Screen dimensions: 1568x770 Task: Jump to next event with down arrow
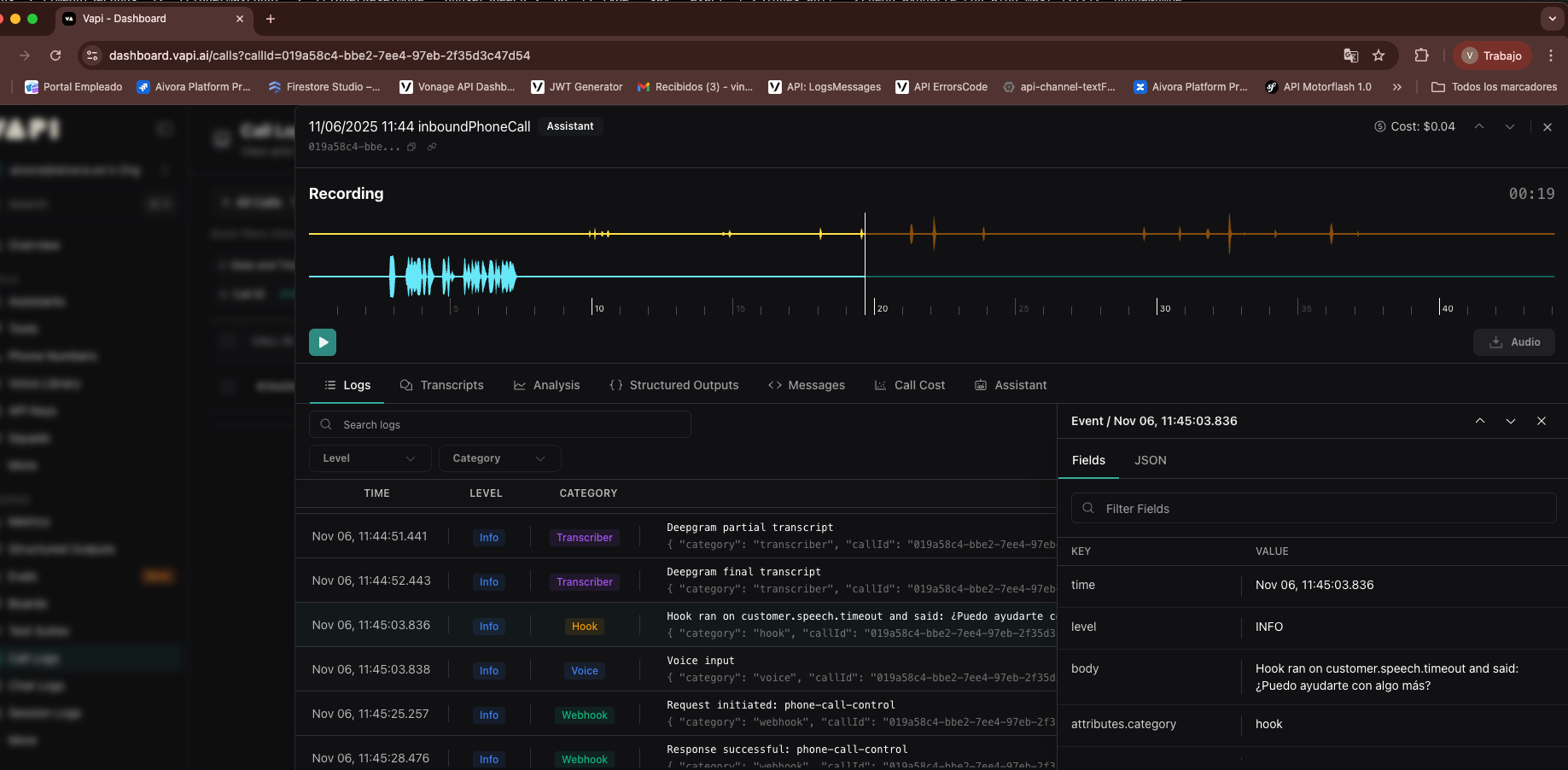1510,421
